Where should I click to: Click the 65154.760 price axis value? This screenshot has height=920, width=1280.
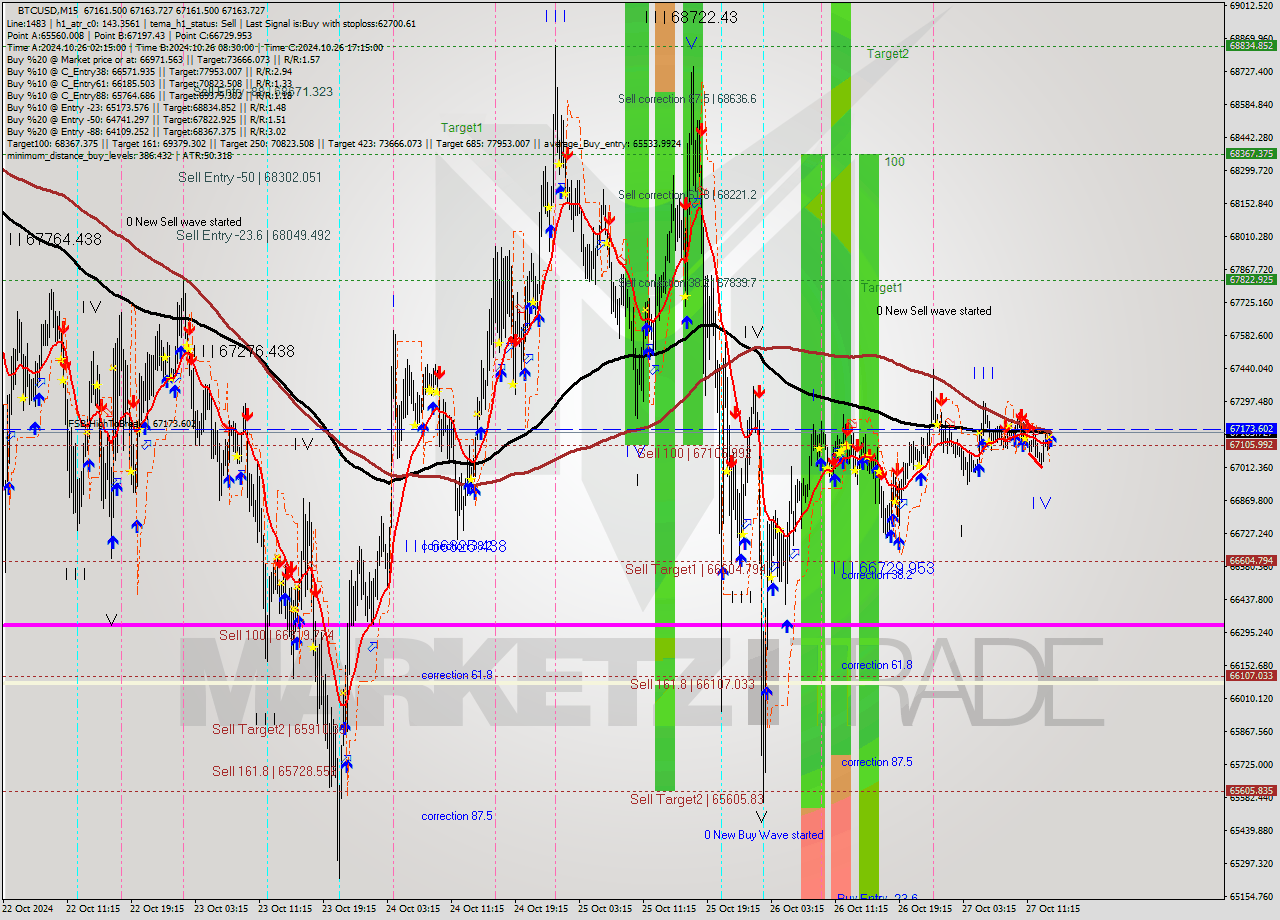point(1251,896)
